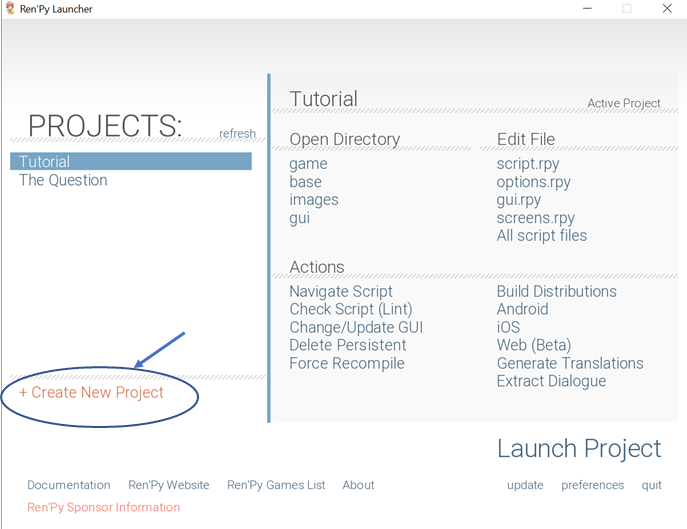The width and height of the screenshot is (687, 529).
Task: Click Force Recompile
Action: pyautogui.click(x=347, y=363)
